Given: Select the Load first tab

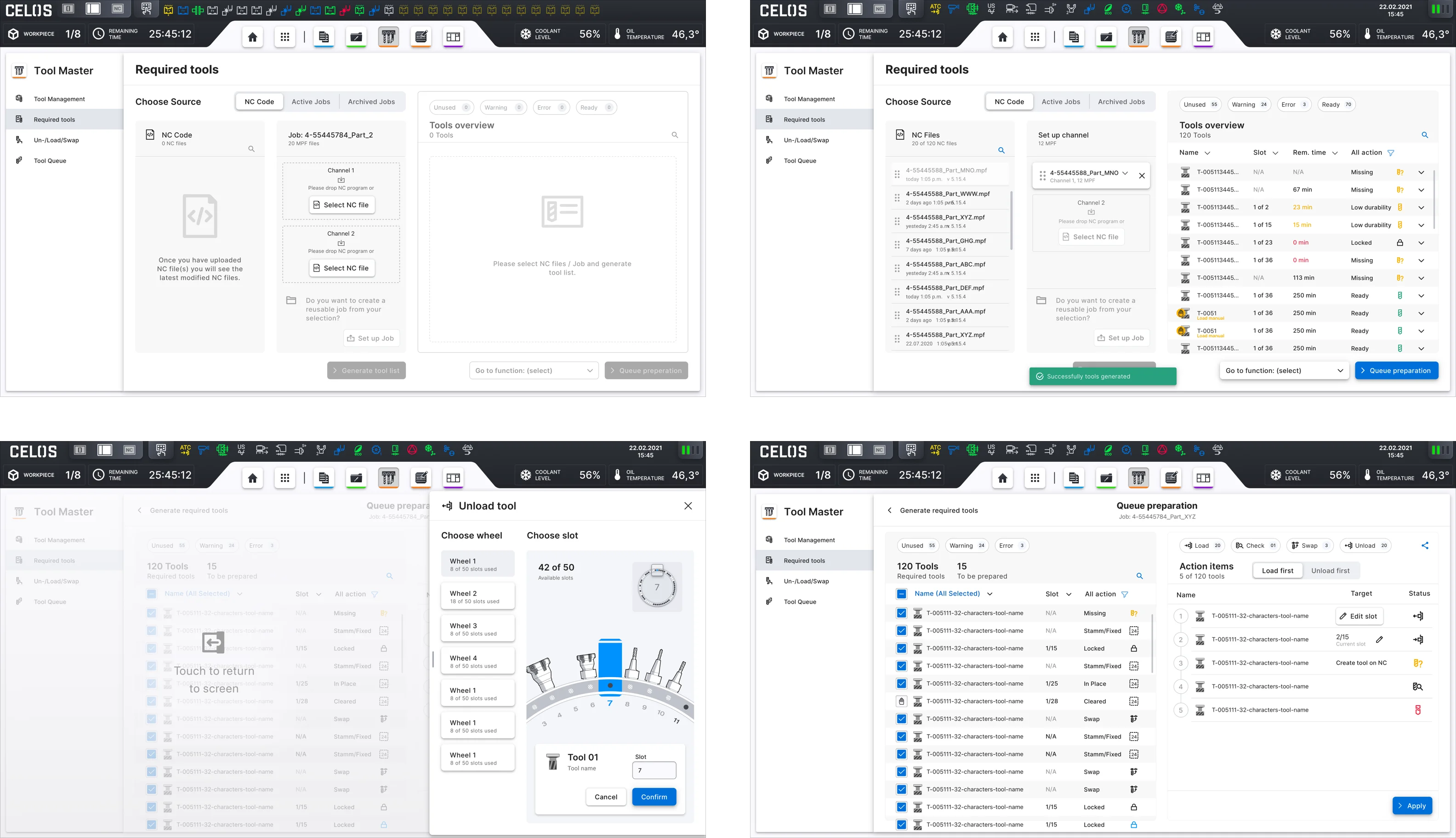Looking at the screenshot, I should (1278, 571).
